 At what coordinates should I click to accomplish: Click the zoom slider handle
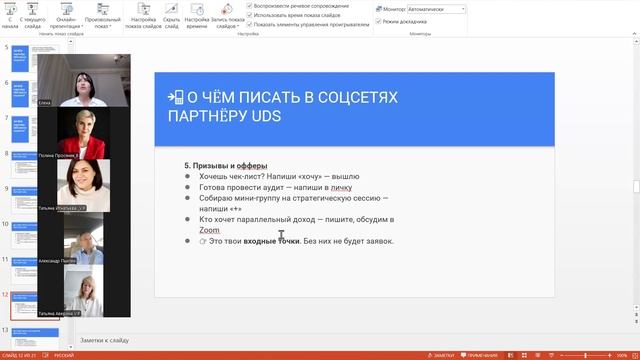(585, 356)
